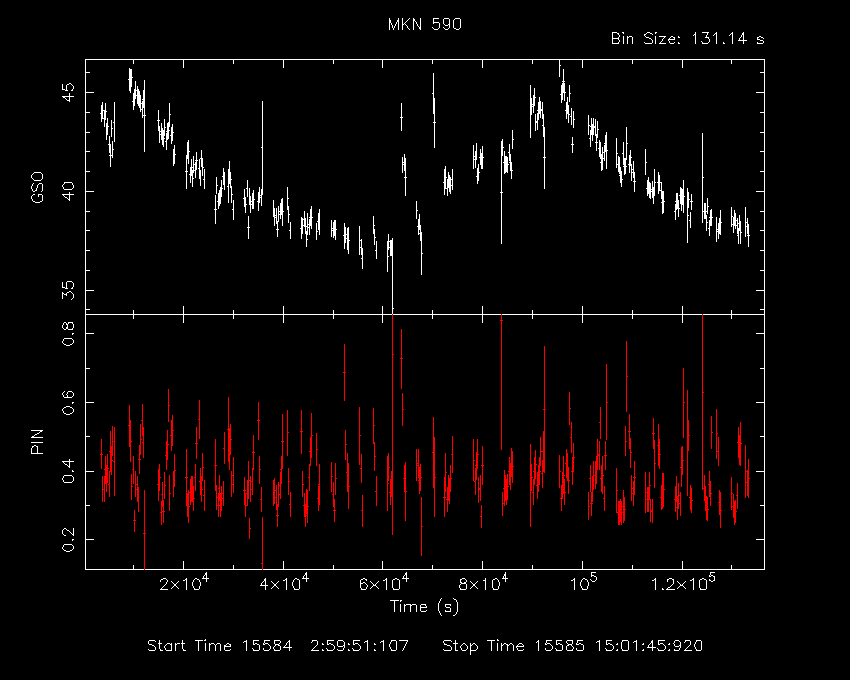Screen dimensions: 850x680
Task: Click the x-axis tick label "10^5"
Action: click(583, 583)
